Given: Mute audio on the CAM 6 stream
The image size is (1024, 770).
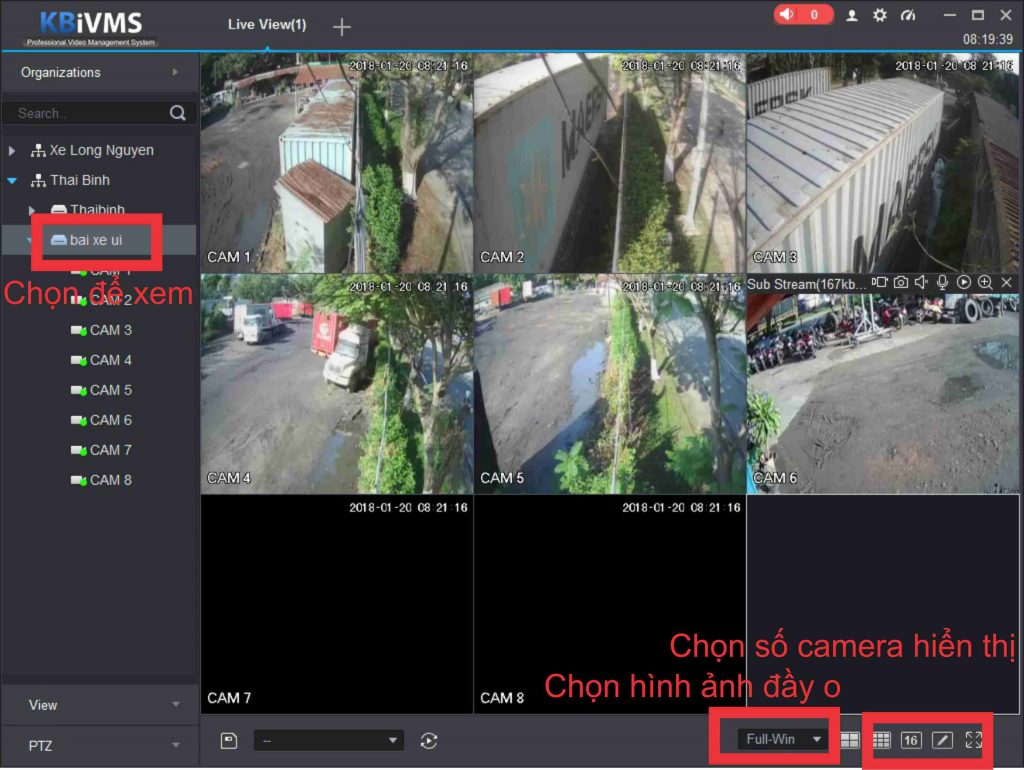Looking at the screenshot, I should 922,283.
